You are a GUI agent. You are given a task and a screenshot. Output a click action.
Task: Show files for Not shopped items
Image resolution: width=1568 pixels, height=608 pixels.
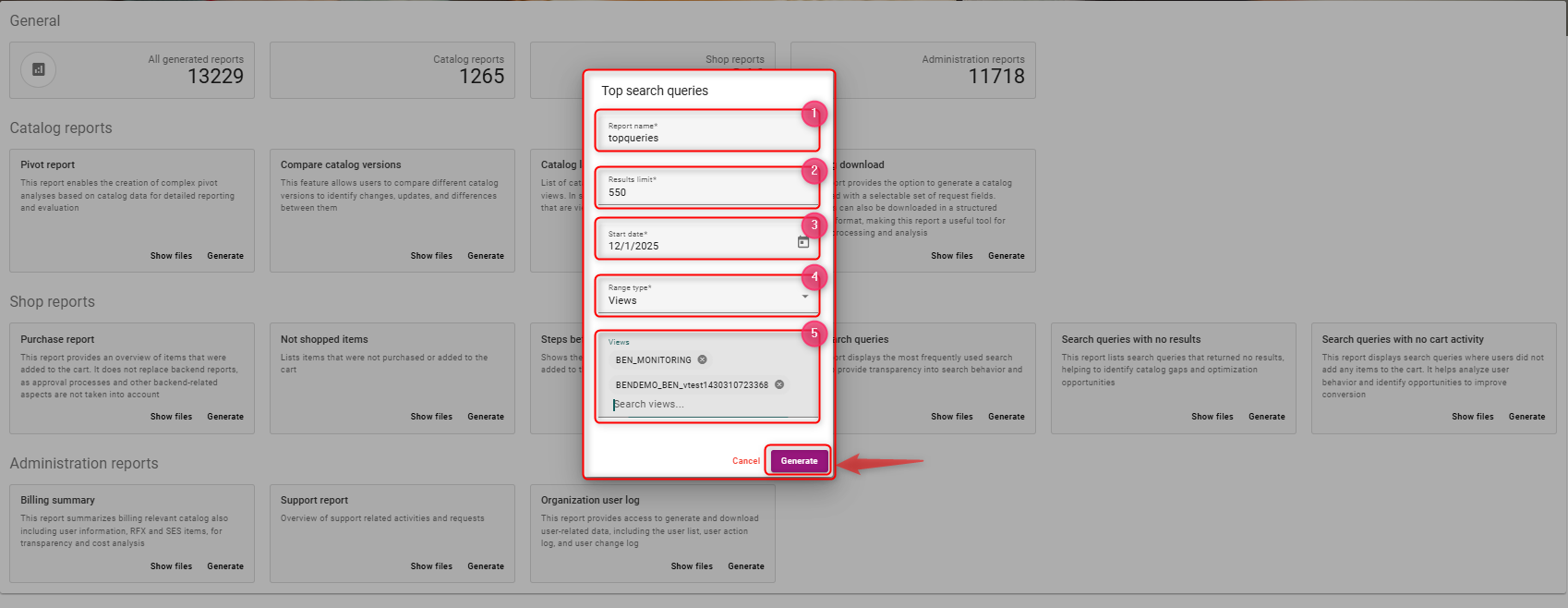pyautogui.click(x=431, y=417)
